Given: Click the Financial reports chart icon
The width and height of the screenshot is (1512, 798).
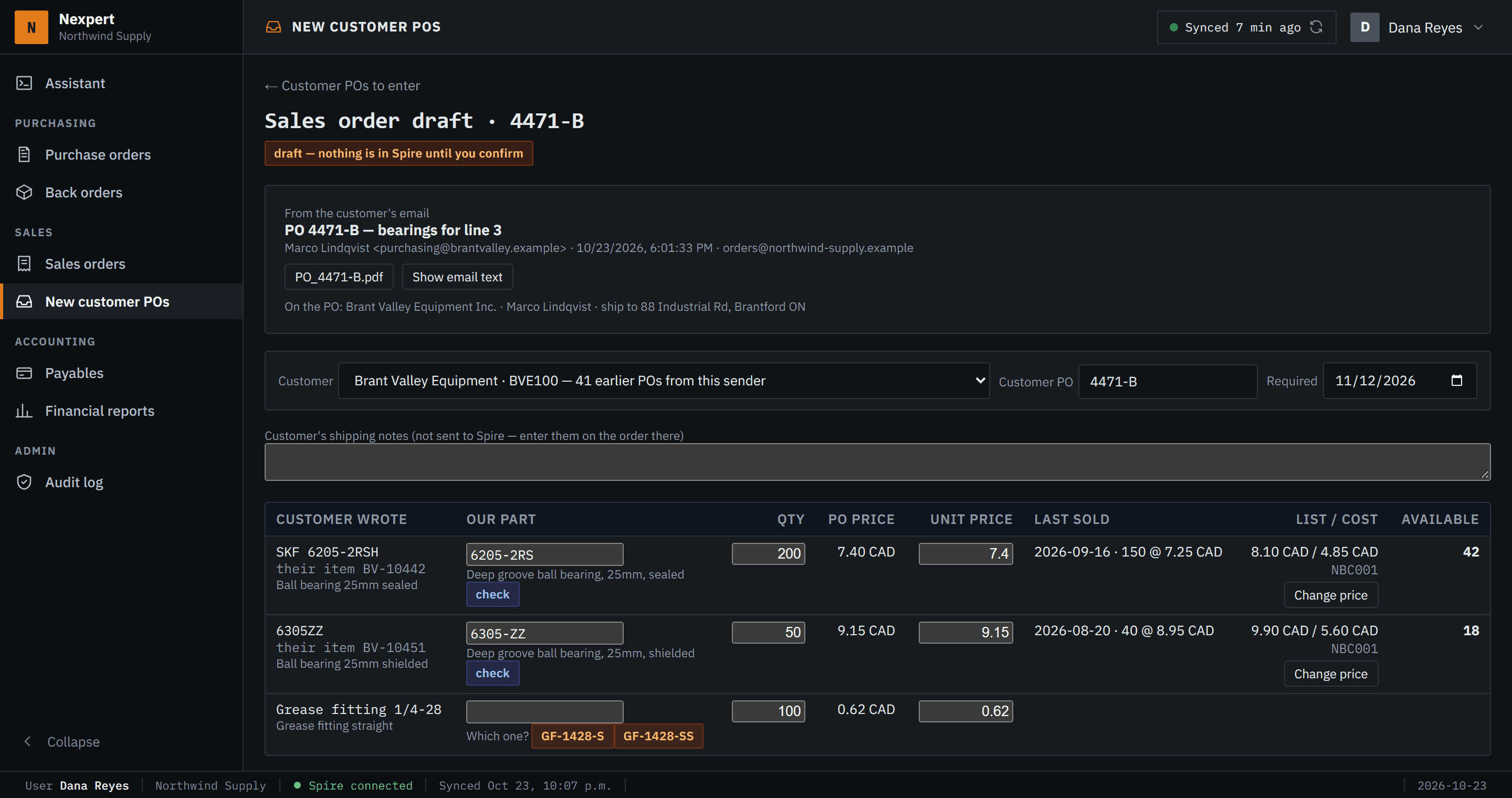Looking at the screenshot, I should [x=24, y=411].
